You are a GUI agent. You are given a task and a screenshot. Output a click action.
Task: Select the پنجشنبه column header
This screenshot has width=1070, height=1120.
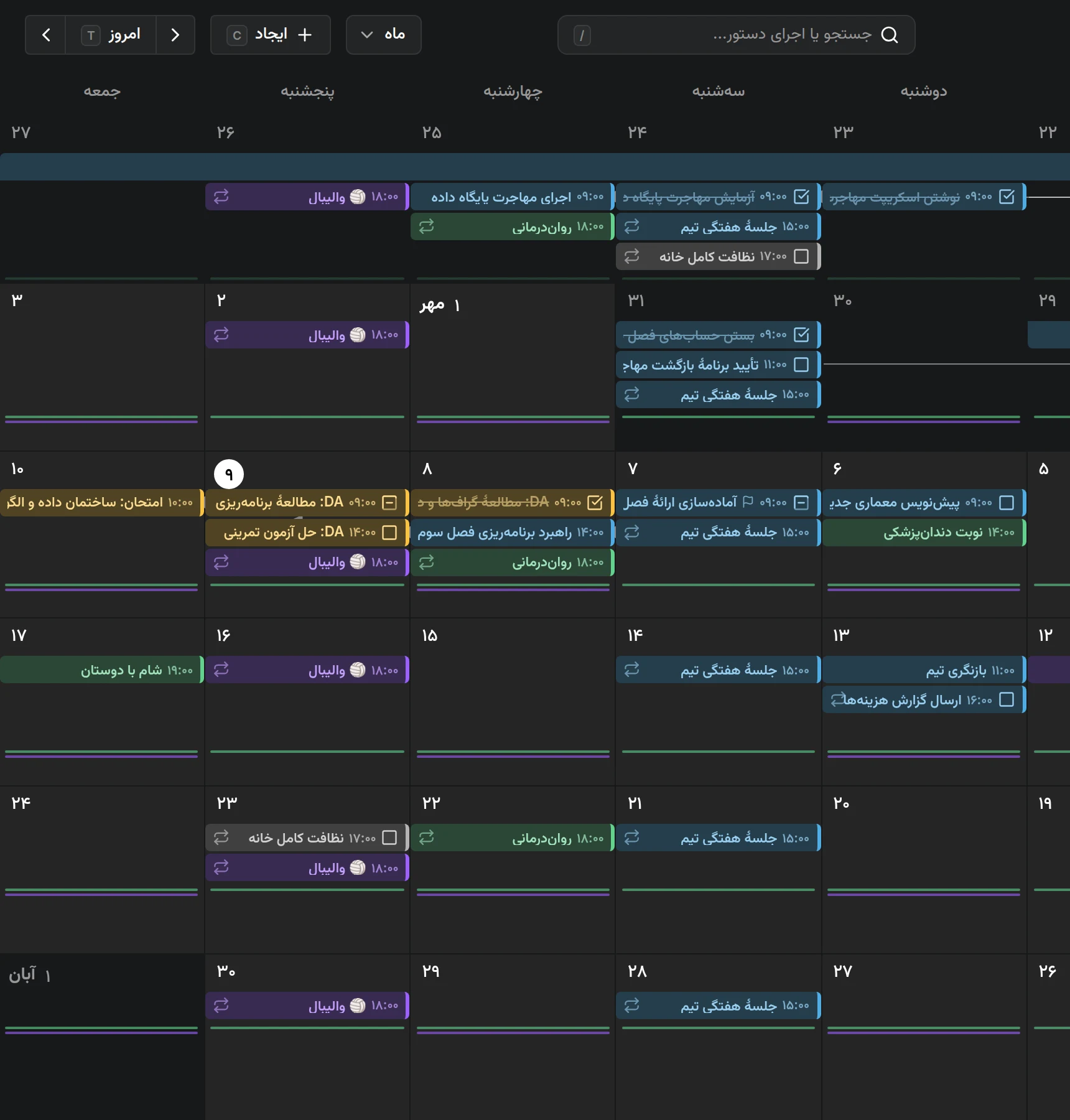pos(307,91)
